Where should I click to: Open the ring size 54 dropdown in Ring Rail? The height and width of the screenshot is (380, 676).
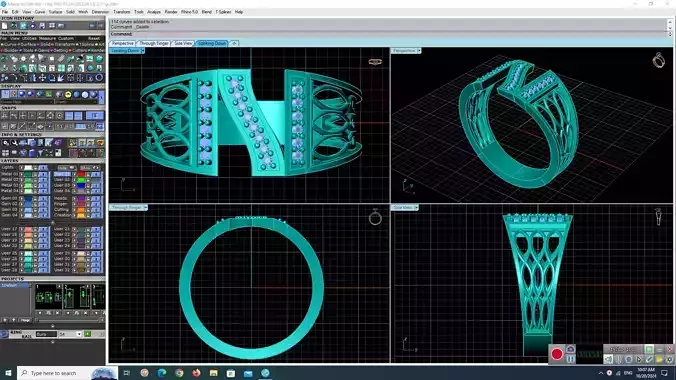point(79,334)
